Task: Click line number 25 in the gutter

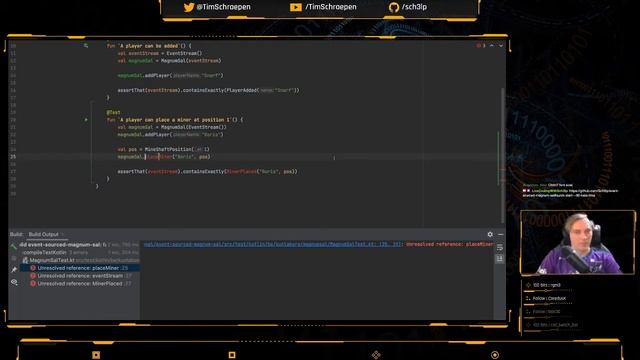Action: click(x=13, y=157)
